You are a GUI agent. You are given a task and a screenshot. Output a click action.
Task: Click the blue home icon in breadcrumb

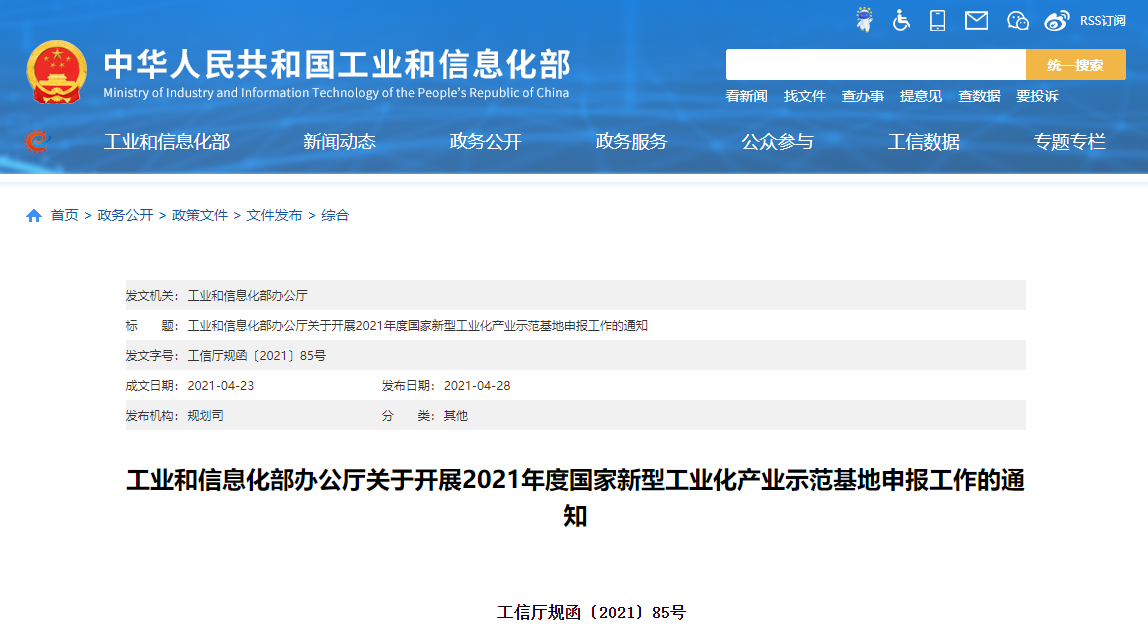[34, 215]
